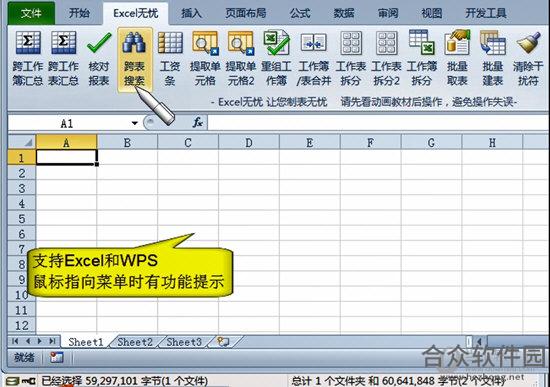Select the Sheet1 worksheet tab

click(x=86, y=342)
